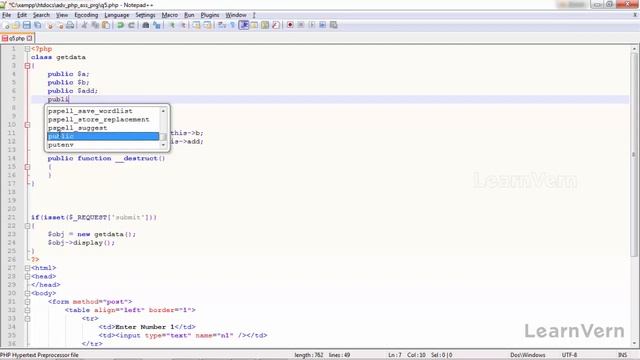Viewport: 640px width, 360px height.
Task: Collapse the class fold at line 3
Action: pos(27,66)
